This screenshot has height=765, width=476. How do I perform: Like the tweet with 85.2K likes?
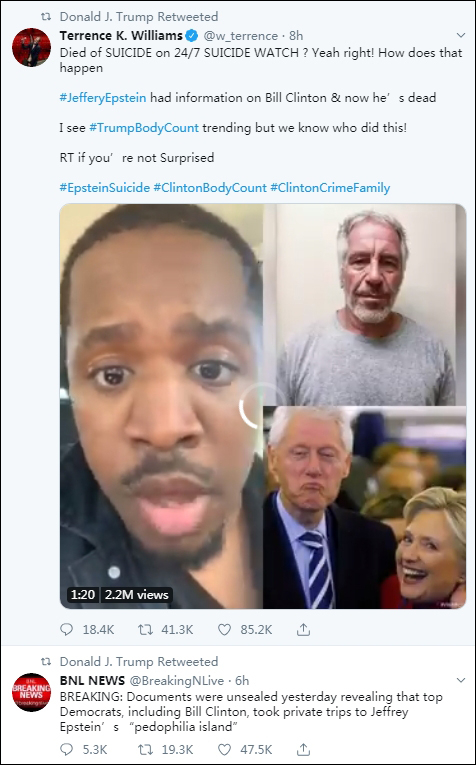[224, 630]
